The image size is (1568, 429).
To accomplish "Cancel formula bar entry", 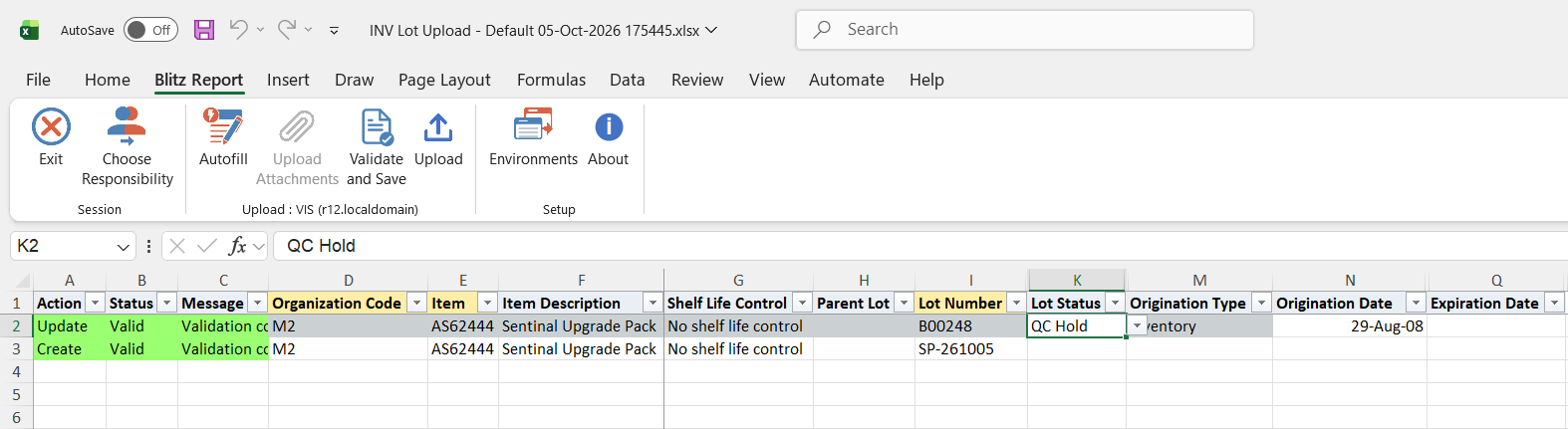I will pos(177,246).
